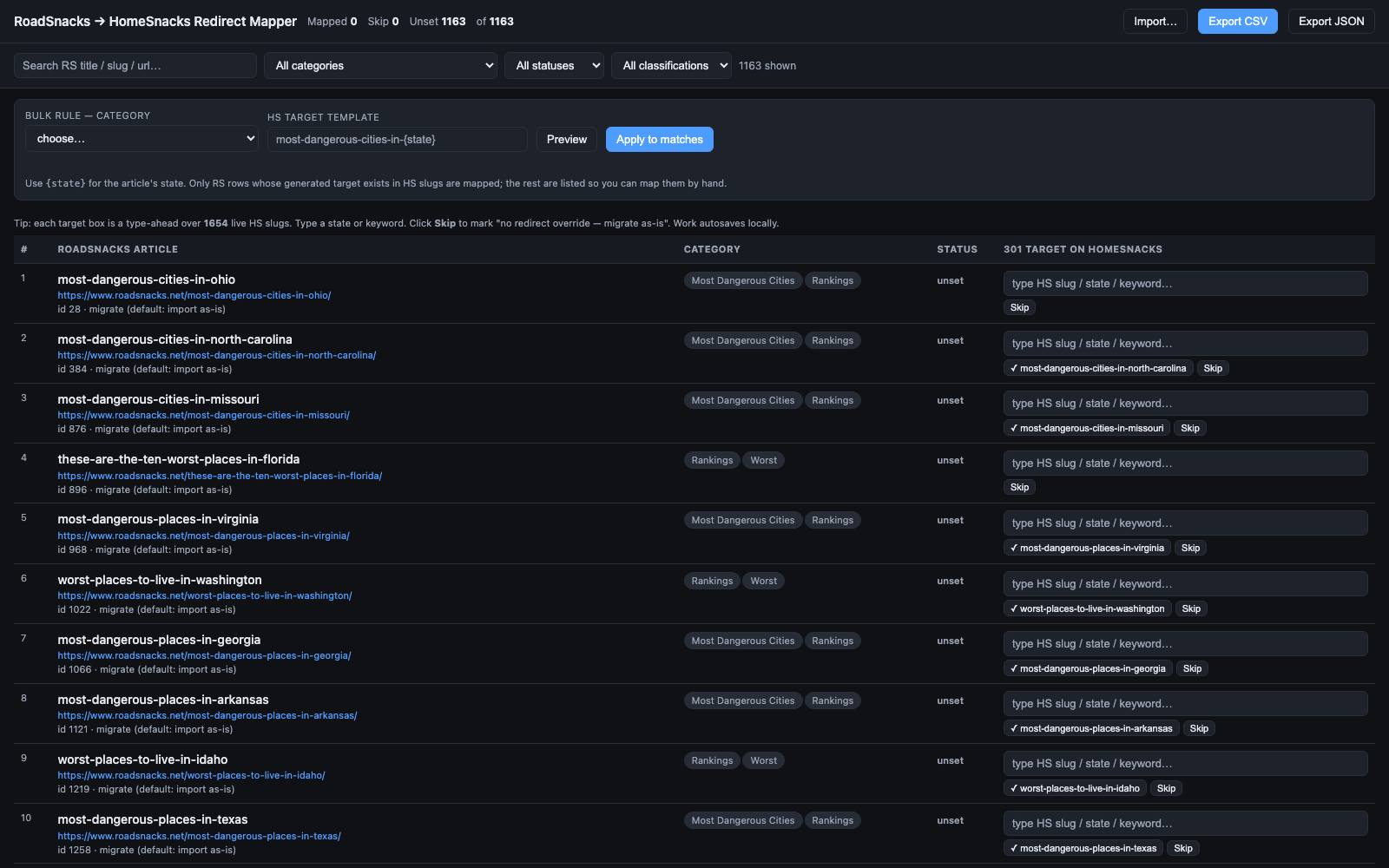Open roadsnacks most-dangerous-cities-in-missouri URL
This screenshot has width=1389, height=868.
[x=204, y=416]
